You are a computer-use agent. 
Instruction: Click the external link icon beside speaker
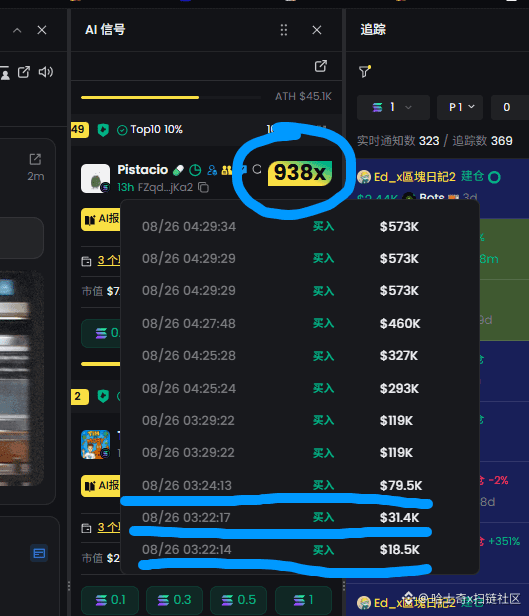click(24, 72)
